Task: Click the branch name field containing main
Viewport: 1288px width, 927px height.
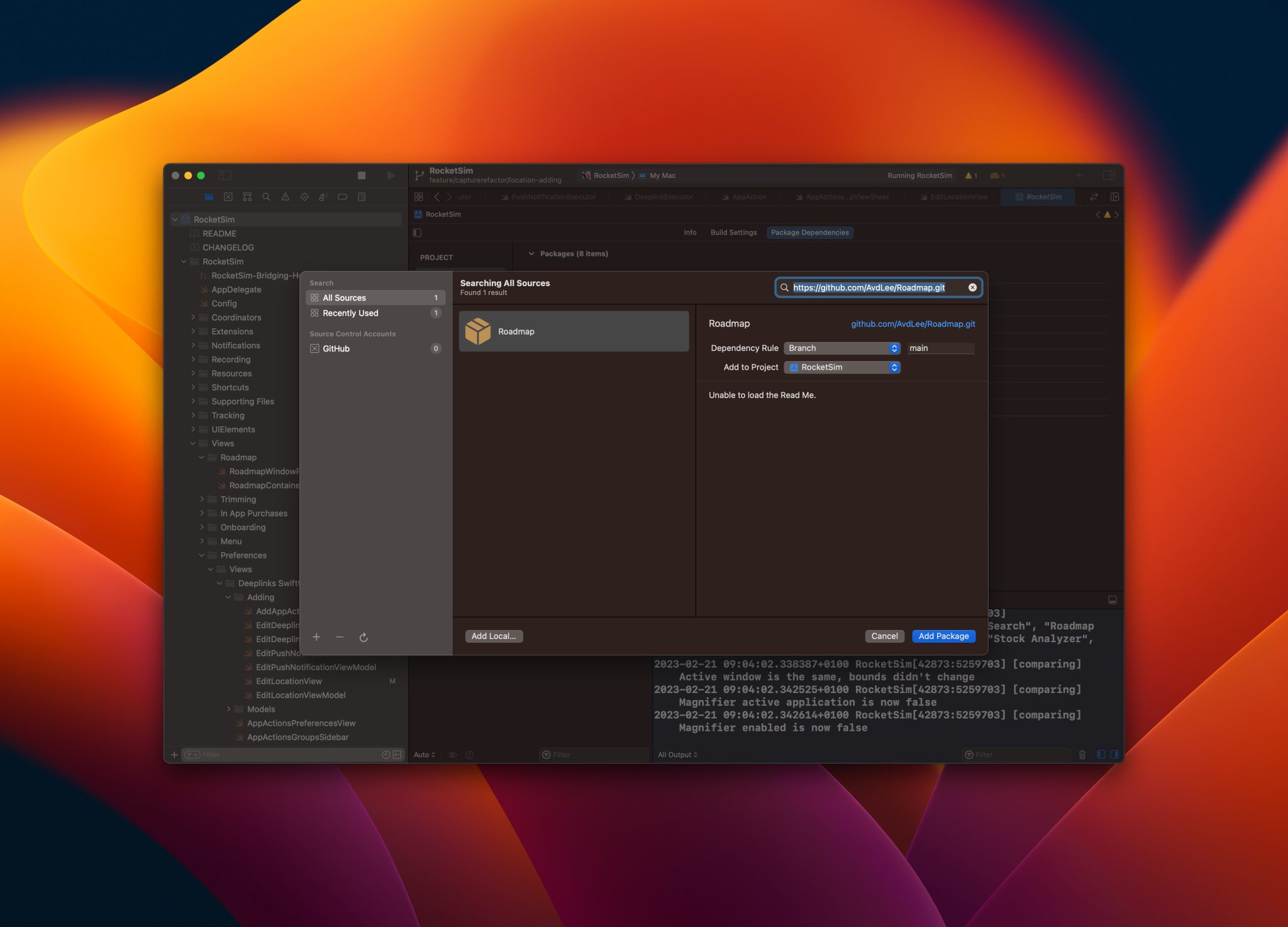Action: [x=940, y=348]
